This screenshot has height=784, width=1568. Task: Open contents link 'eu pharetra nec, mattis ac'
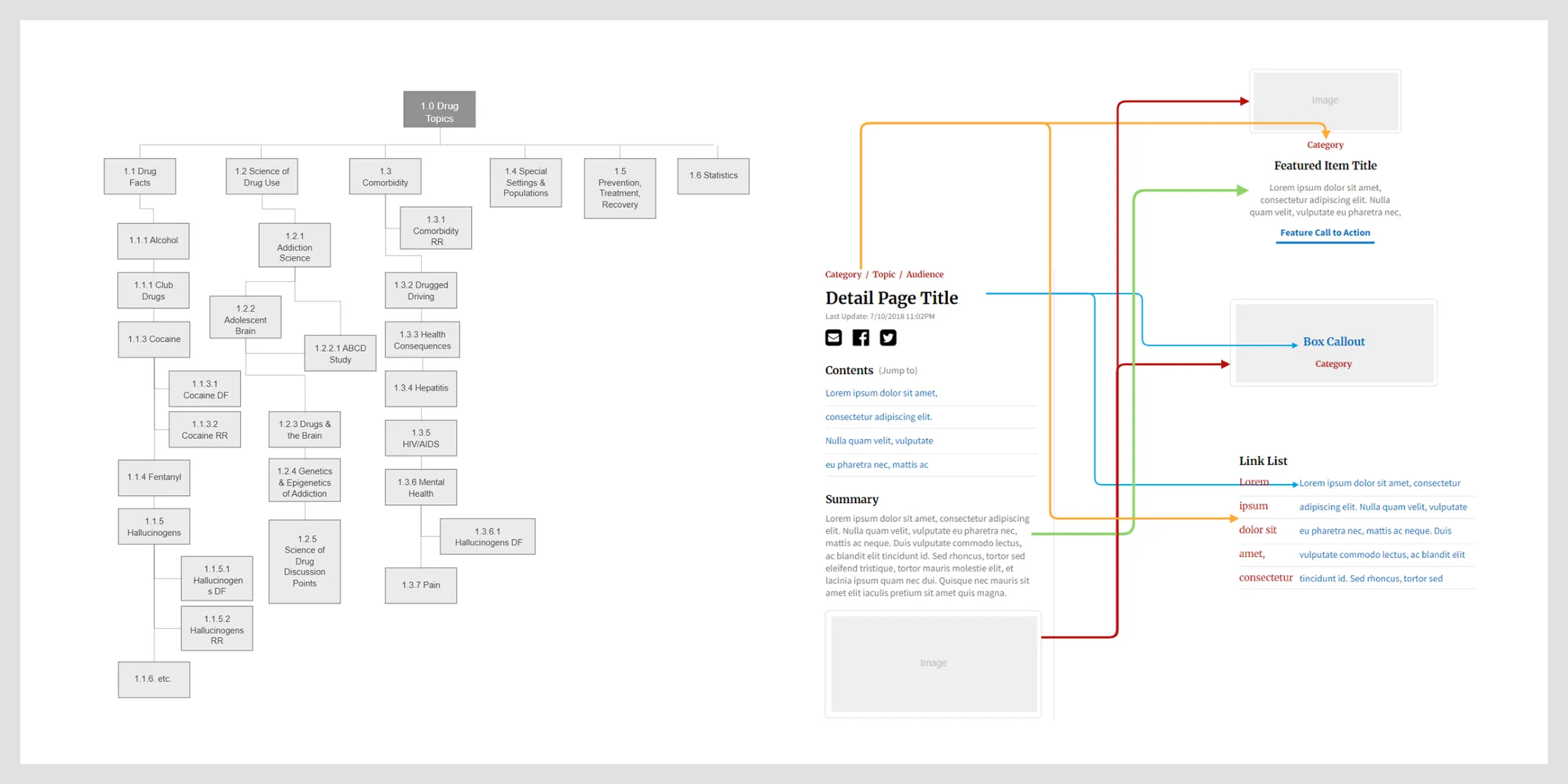876,464
